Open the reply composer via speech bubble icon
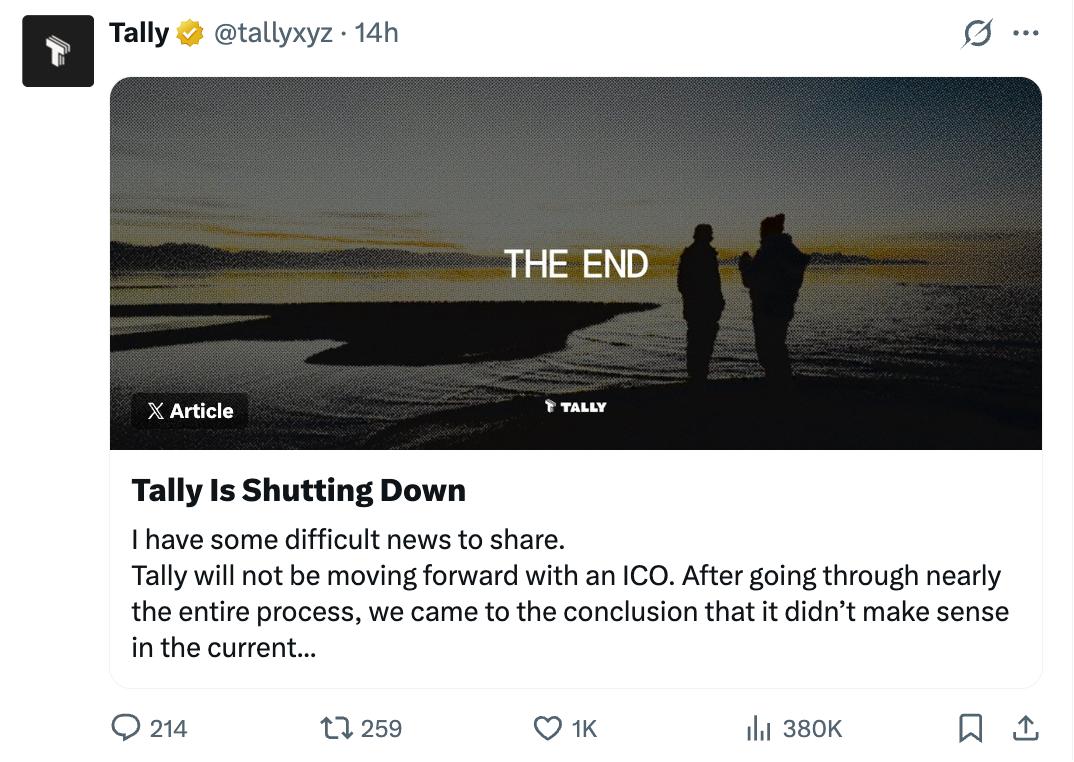The image size is (1074, 762). (125, 729)
